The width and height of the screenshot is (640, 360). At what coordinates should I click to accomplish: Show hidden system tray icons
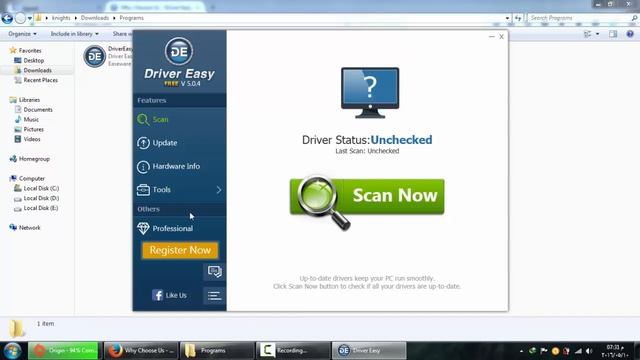point(521,351)
